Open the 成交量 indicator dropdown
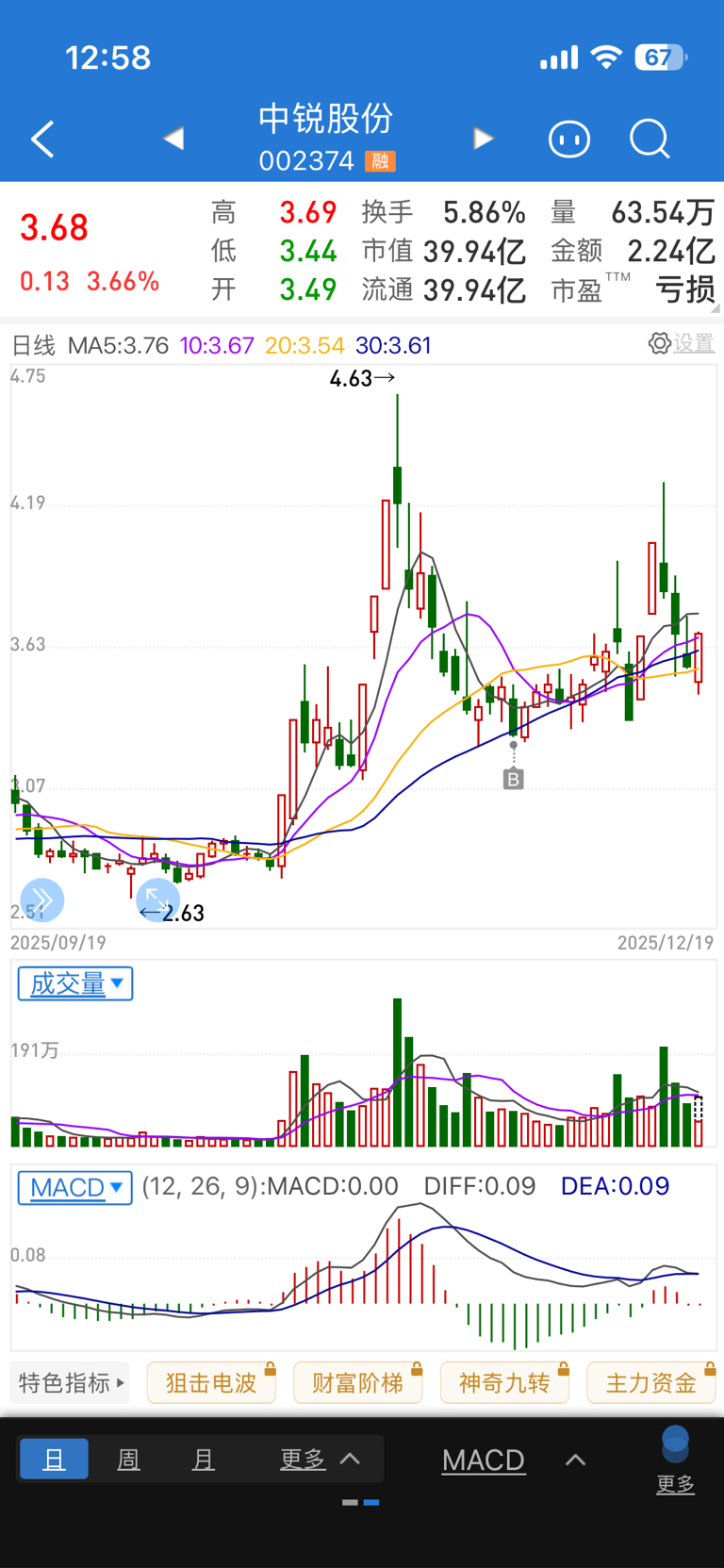724x1568 pixels. [75, 983]
